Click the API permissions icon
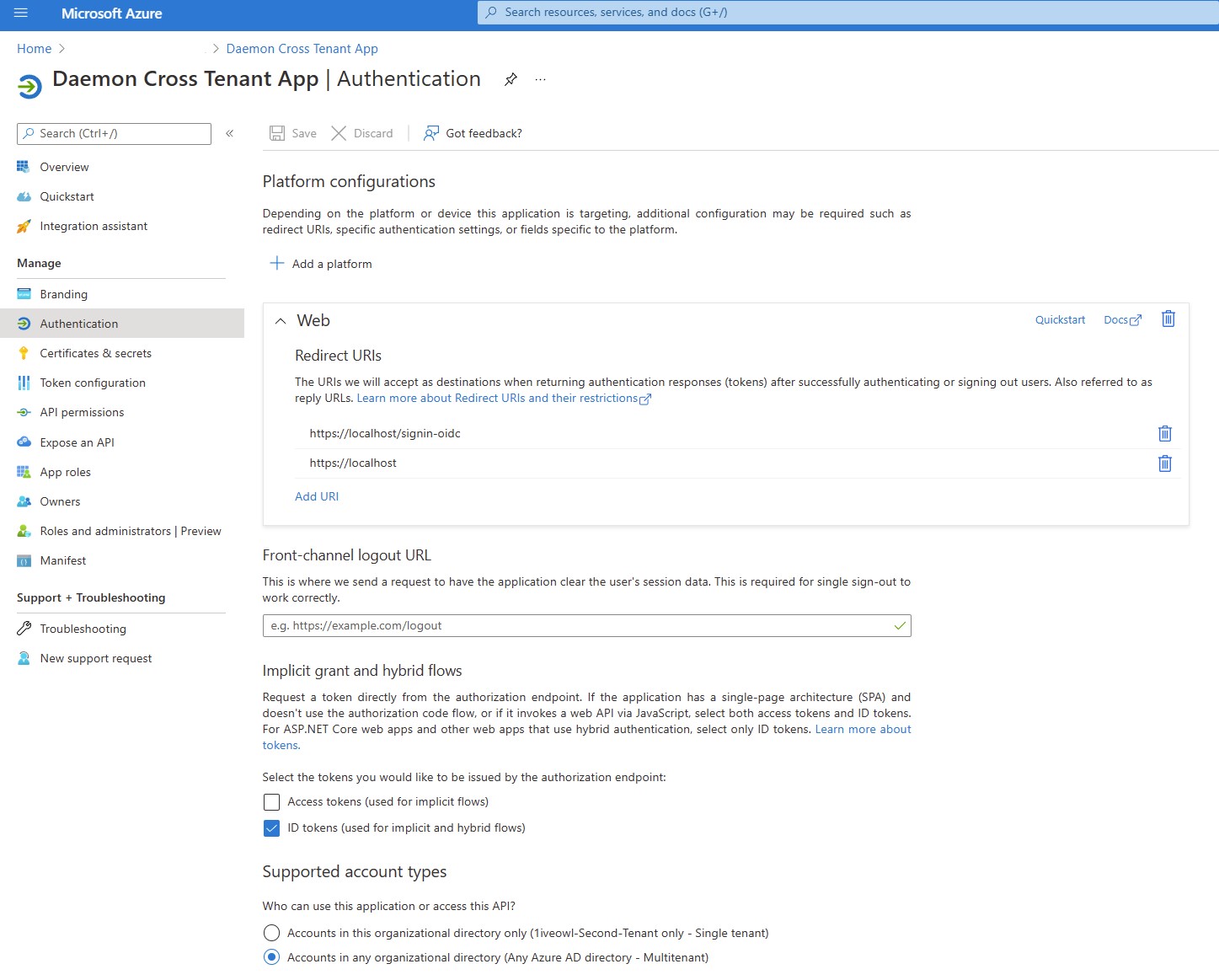This screenshot has height=980, width=1219. [x=24, y=412]
